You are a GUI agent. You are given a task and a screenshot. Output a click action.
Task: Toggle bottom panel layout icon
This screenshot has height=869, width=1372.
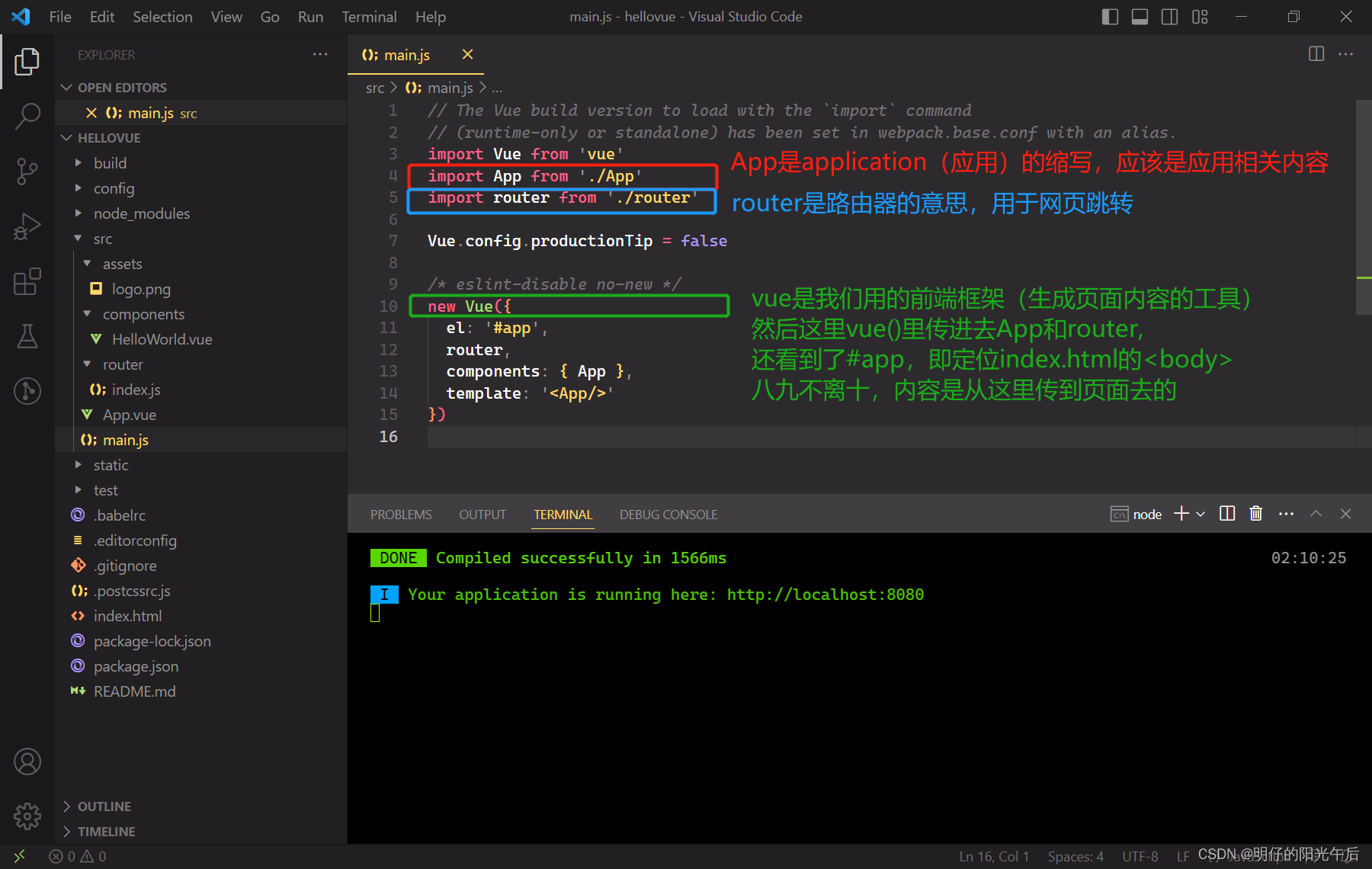1140,17
